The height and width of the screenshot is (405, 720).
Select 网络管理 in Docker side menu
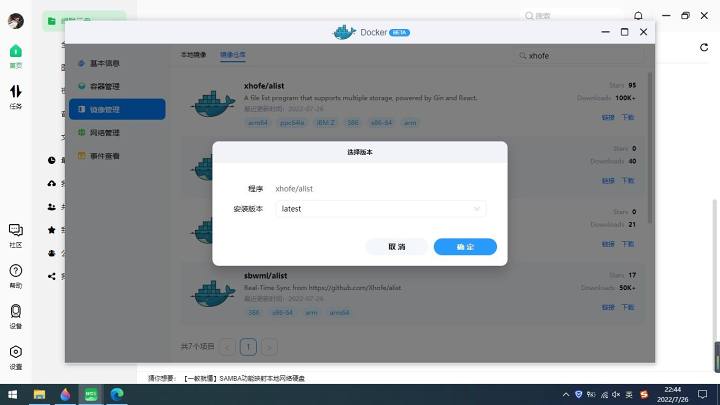(117, 133)
